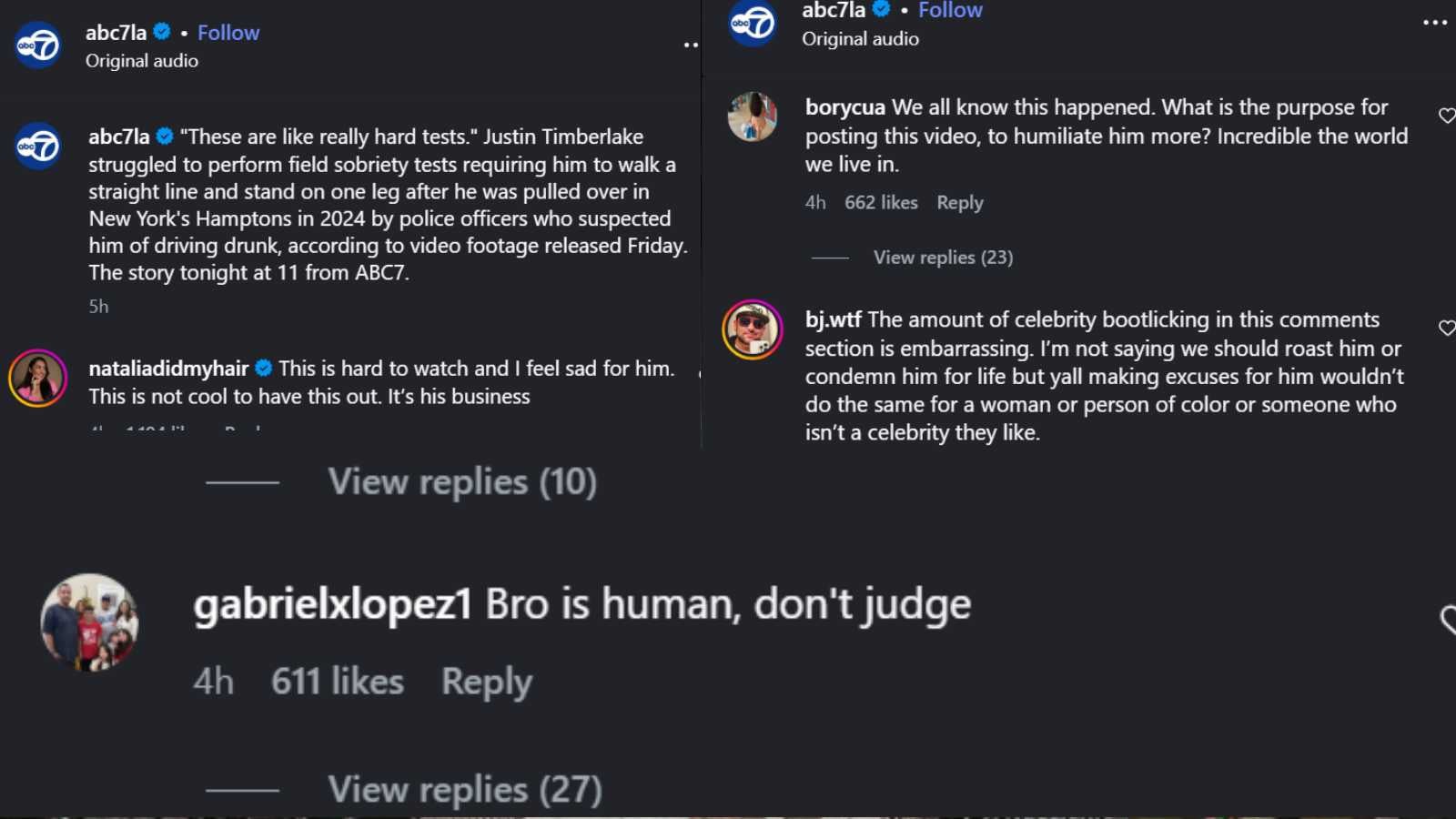The width and height of the screenshot is (1456, 819).
Task: Expand View replies (10)
Action: coord(462,481)
